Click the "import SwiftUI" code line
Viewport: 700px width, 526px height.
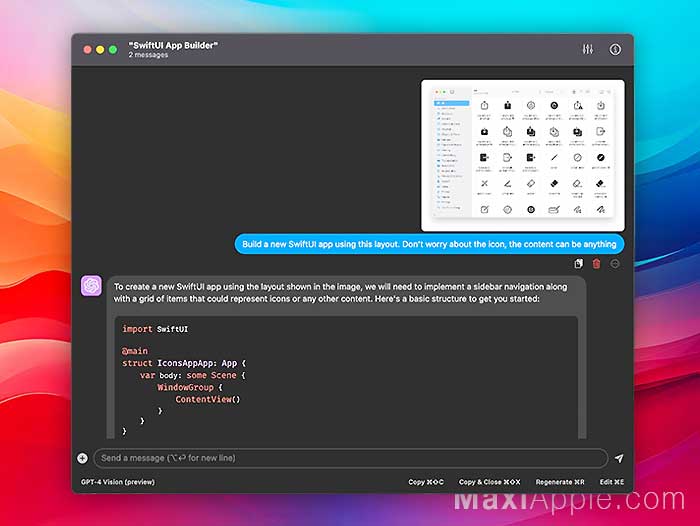tap(155, 329)
